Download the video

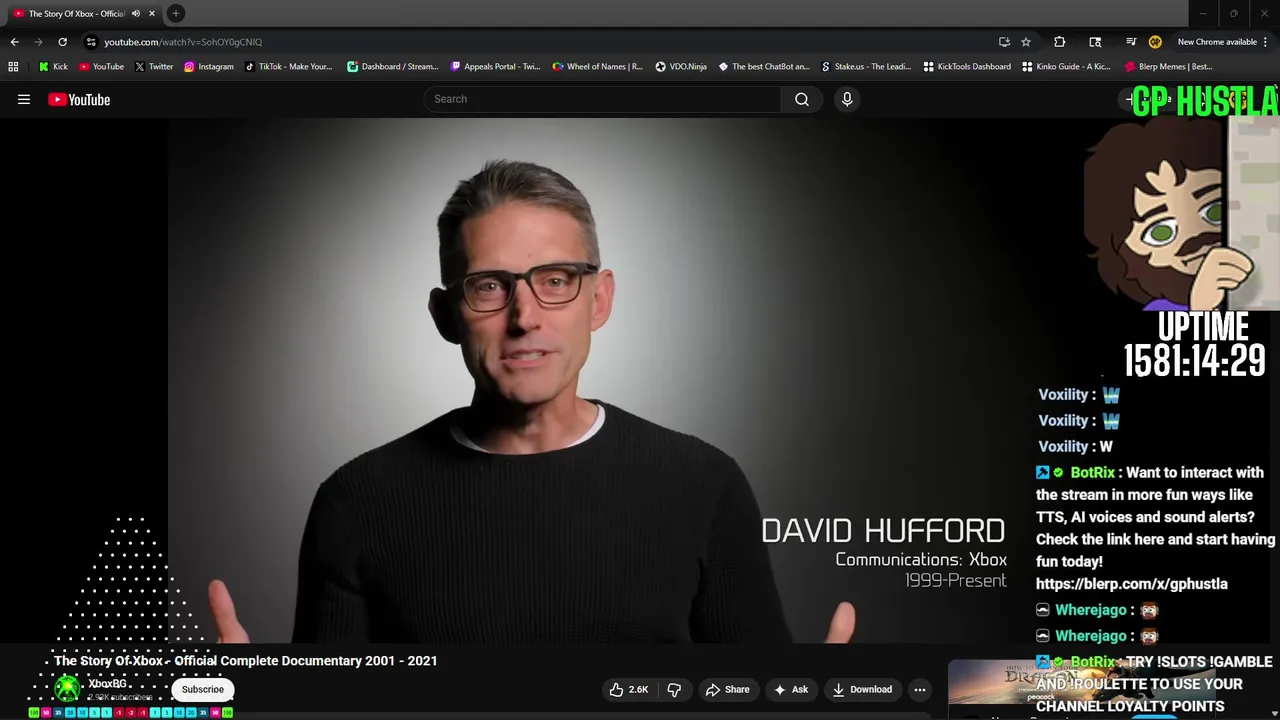tap(862, 689)
